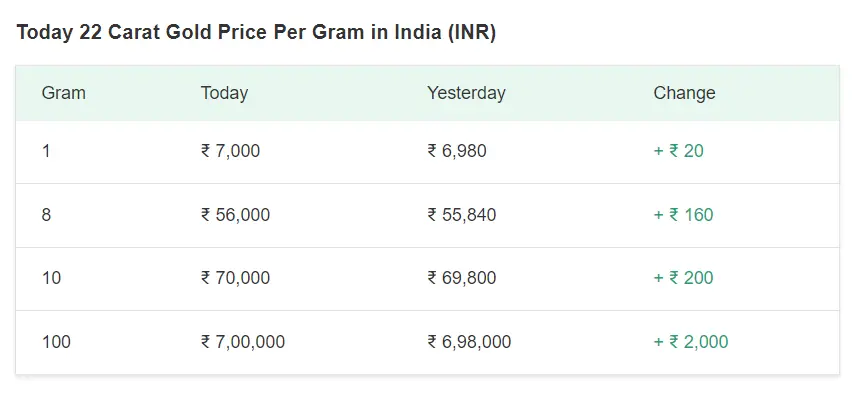Click the table title about 22 Carat Gold Price

[256, 33]
